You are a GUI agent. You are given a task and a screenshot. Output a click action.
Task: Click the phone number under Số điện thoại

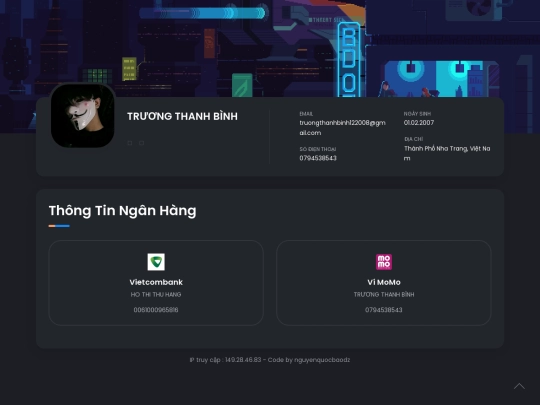[318, 158]
